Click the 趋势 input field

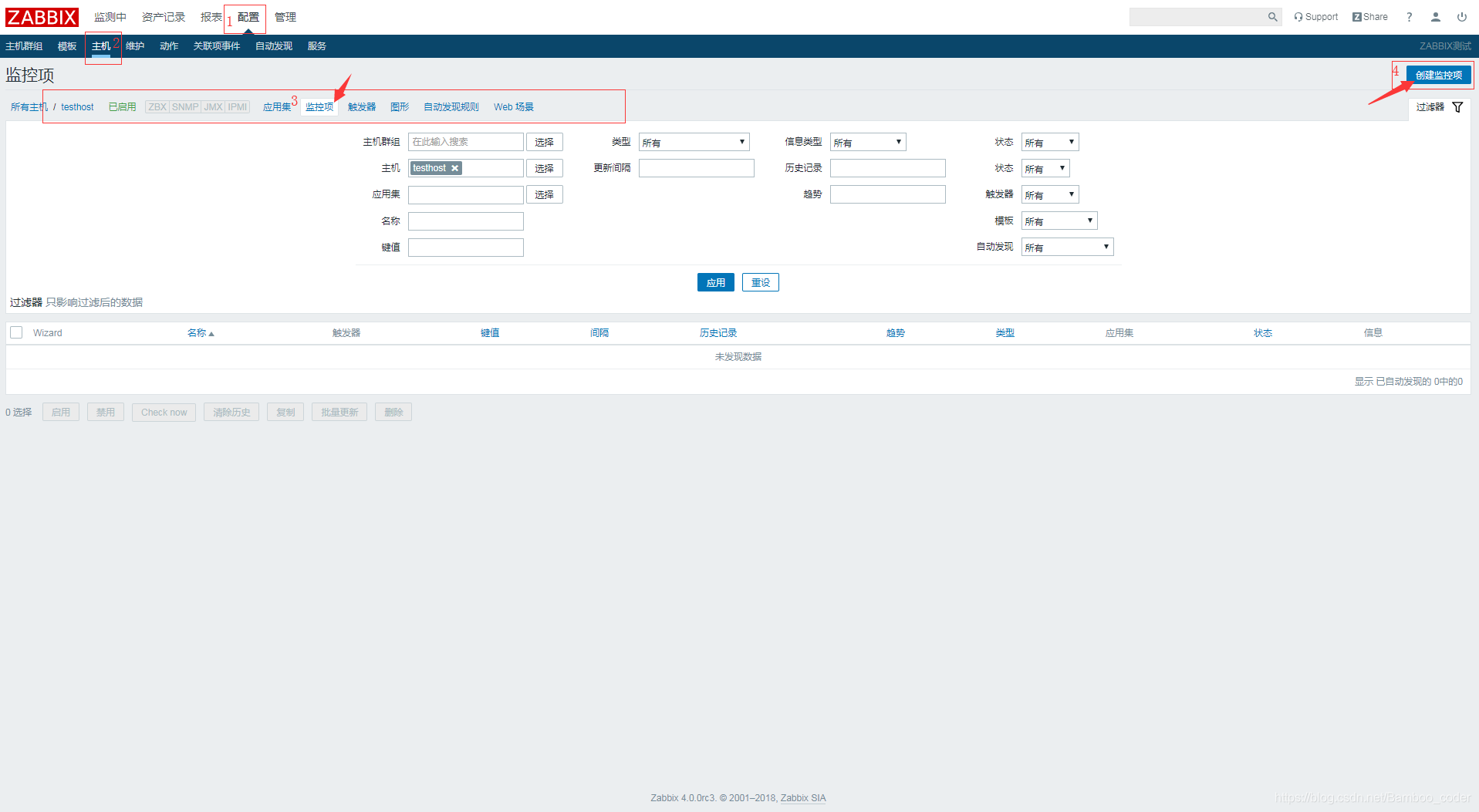tap(888, 194)
